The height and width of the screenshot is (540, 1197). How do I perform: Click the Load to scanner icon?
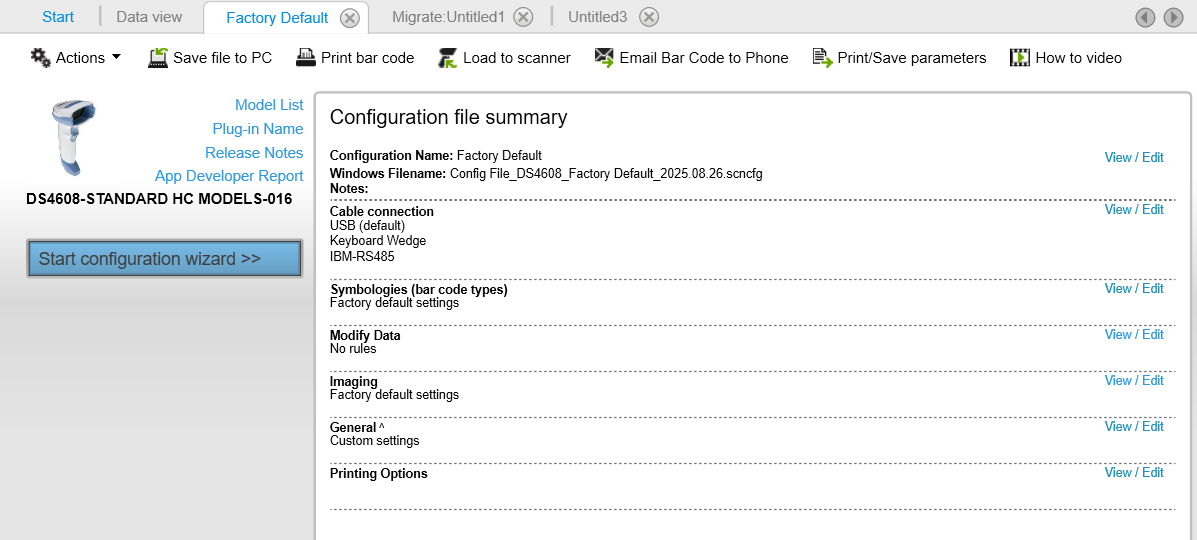coord(447,58)
